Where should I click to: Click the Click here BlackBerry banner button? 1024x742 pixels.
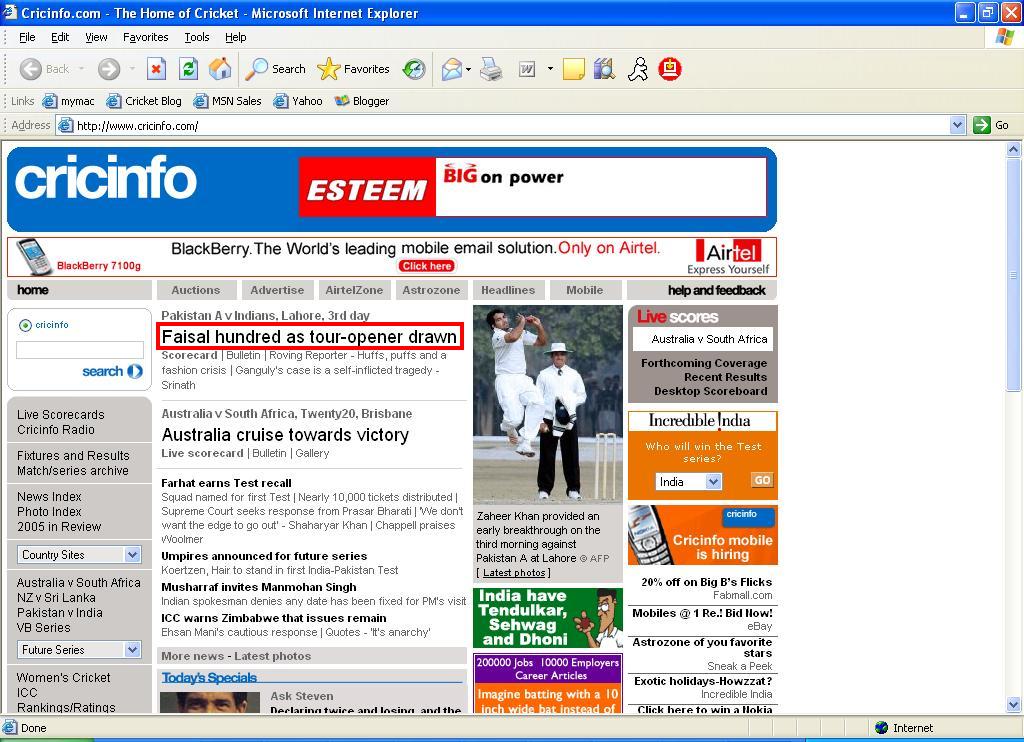[x=426, y=266]
